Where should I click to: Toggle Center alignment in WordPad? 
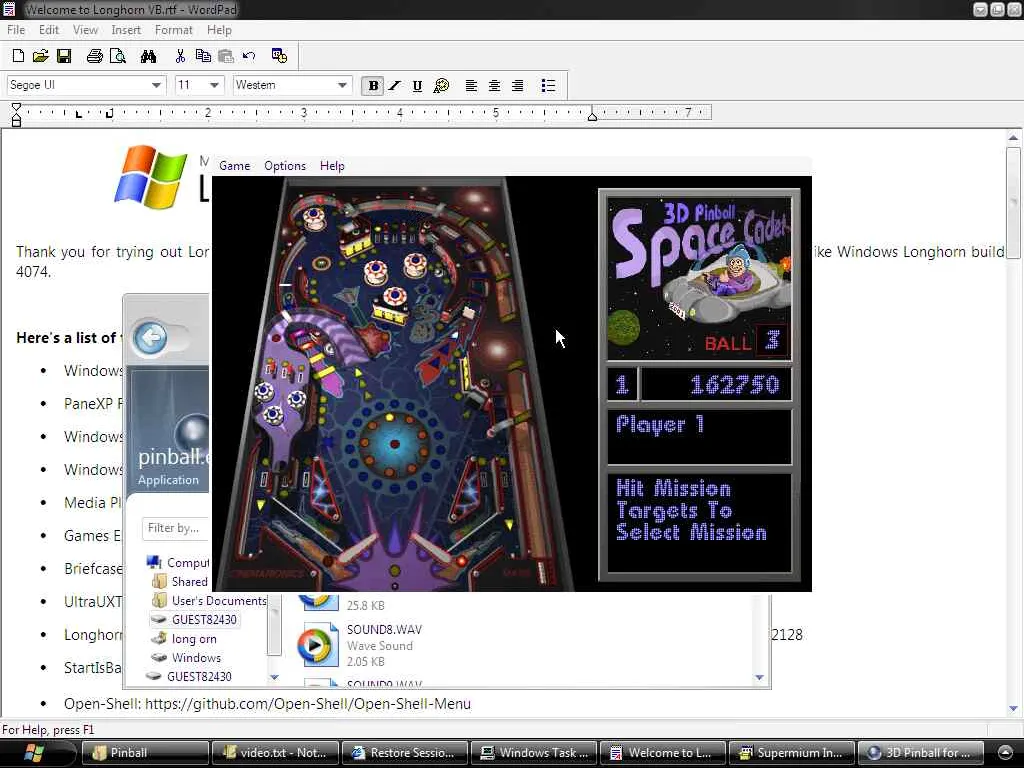(494, 86)
